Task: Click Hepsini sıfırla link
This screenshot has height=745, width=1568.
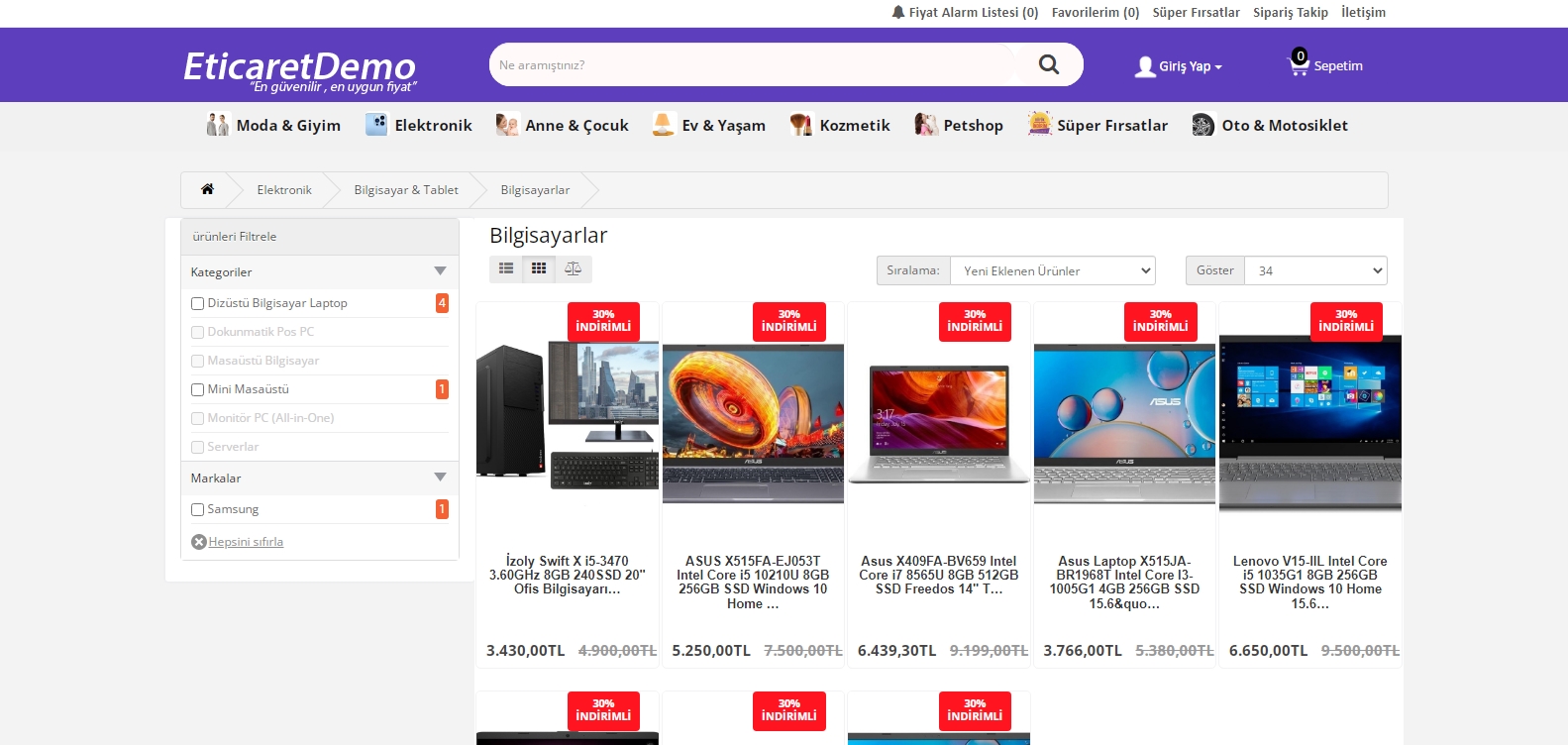Action: (246, 542)
